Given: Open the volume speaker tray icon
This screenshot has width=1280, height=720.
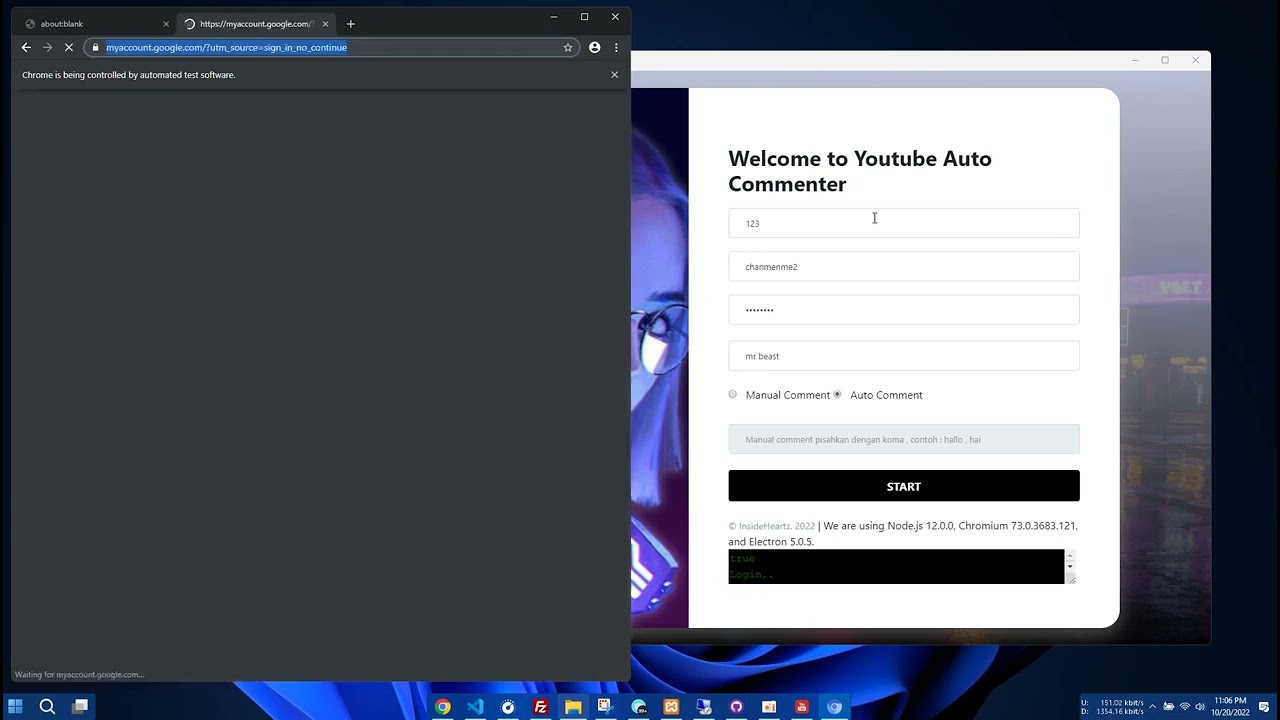Looking at the screenshot, I should [x=1200, y=707].
